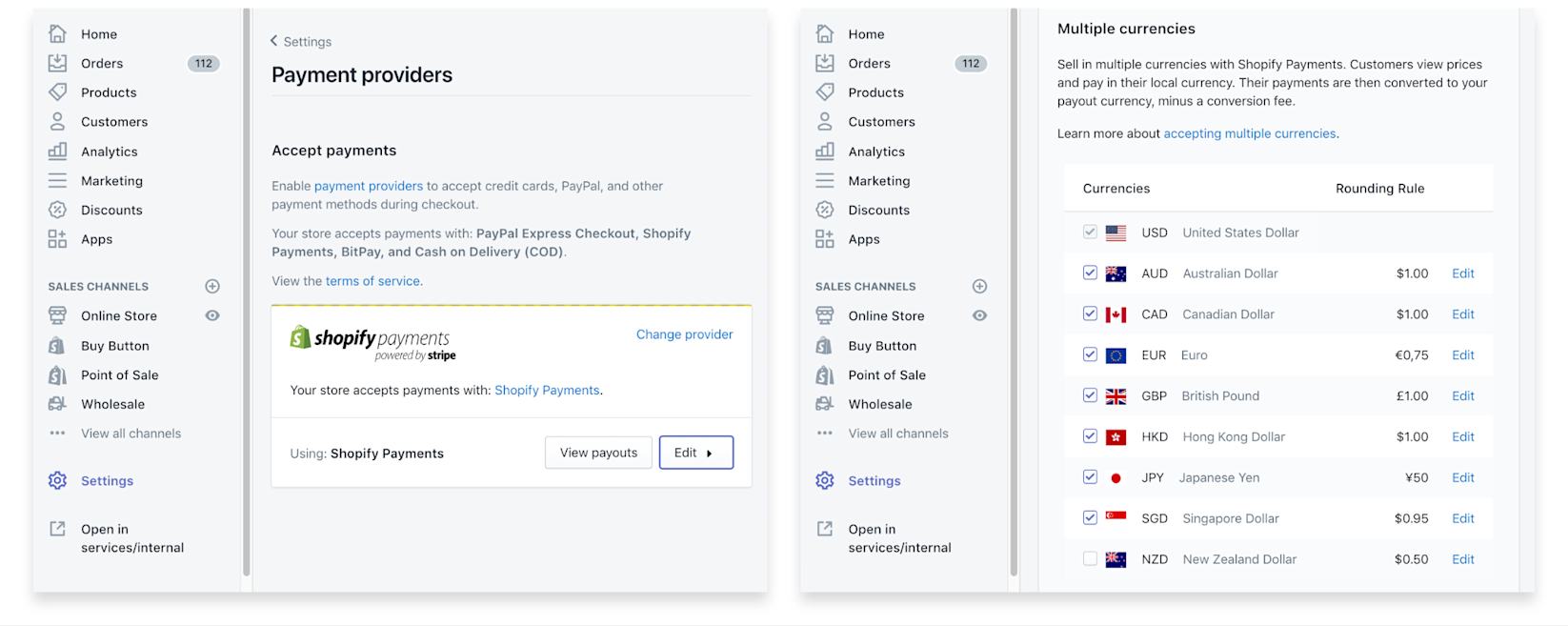This screenshot has width=1568, height=626.
Task: Click Apps grid icon in left panel
Action: tap(57, 239)
